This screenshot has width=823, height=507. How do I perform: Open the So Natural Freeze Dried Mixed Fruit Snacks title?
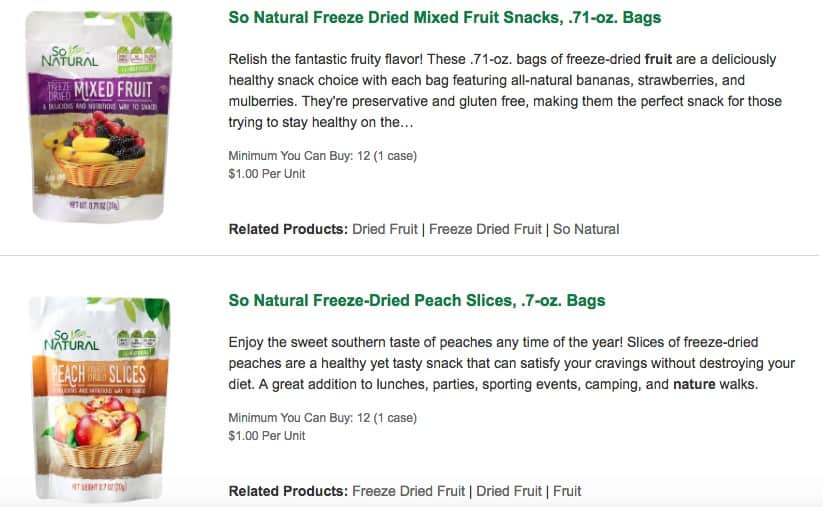(445, 17)
